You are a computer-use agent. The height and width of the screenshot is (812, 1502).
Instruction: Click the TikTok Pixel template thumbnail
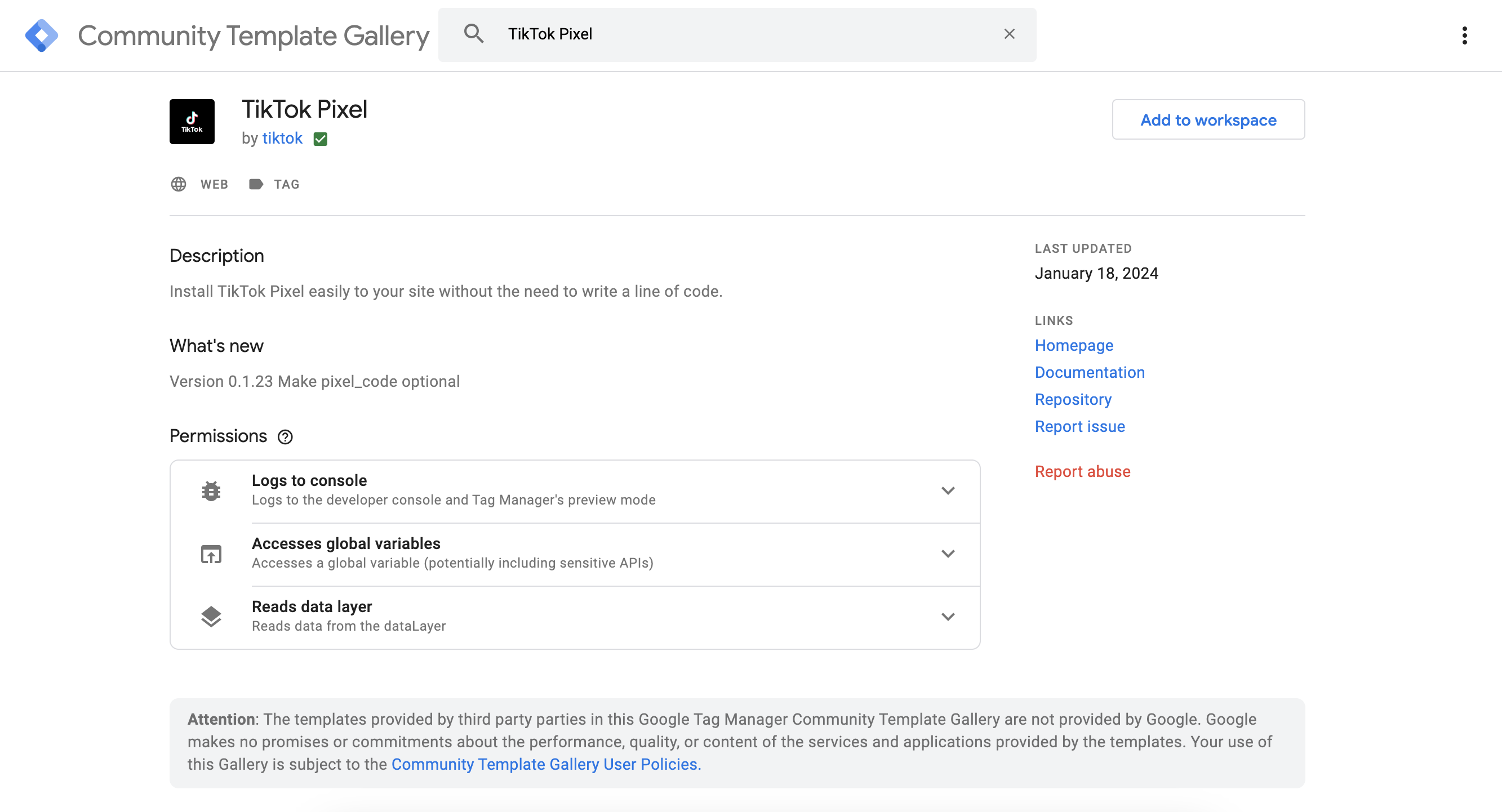pos(192,121)
